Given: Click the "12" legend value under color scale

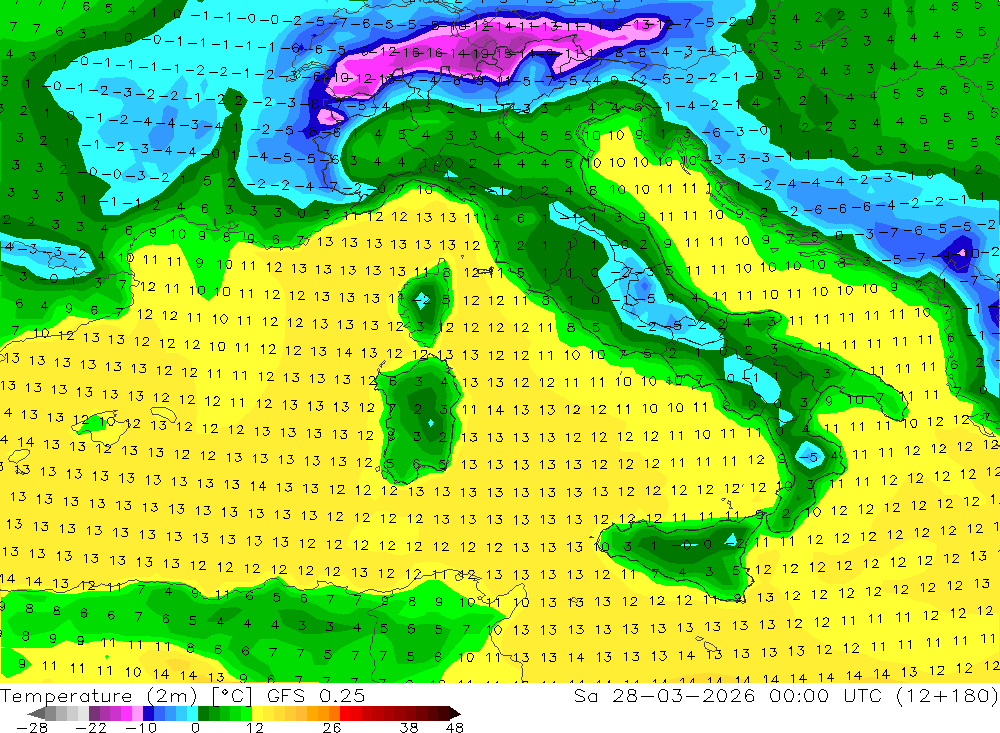Looking at the screenshot, I should (x=255, y=727).
